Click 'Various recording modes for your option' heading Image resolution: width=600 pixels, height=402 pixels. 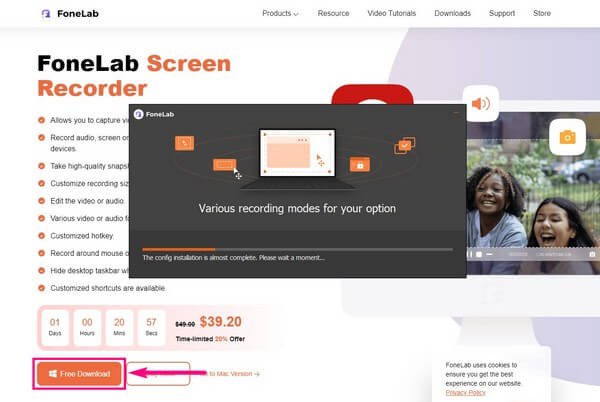point(297,208)
